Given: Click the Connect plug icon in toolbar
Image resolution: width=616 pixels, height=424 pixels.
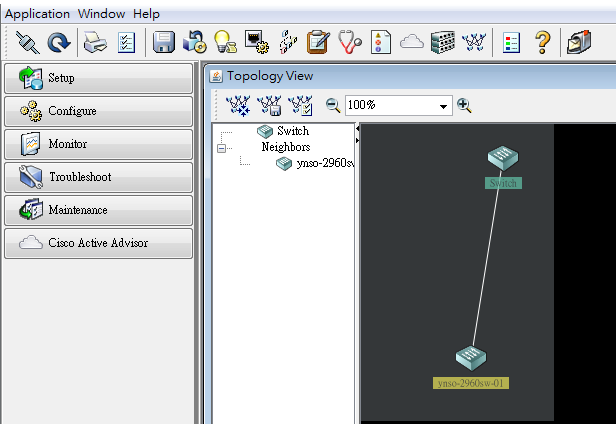Looking at the screenshot, I should [28, 42].
